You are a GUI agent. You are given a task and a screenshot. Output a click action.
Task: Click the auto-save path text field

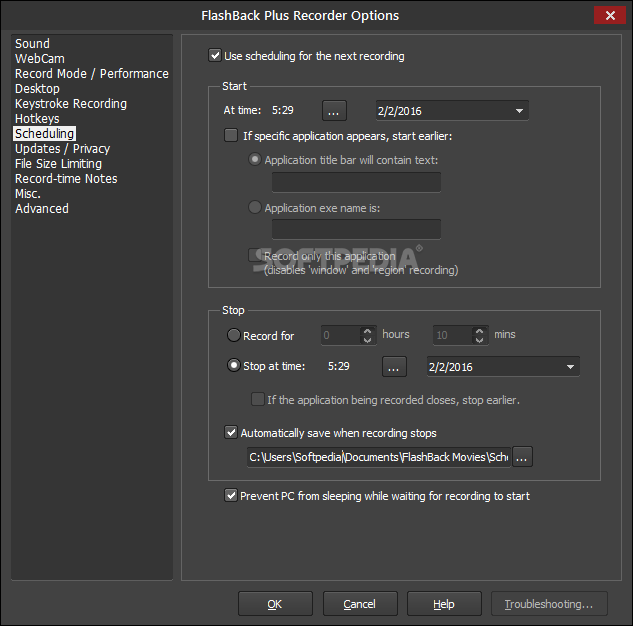pyautogui.click(x=379, y=457)
